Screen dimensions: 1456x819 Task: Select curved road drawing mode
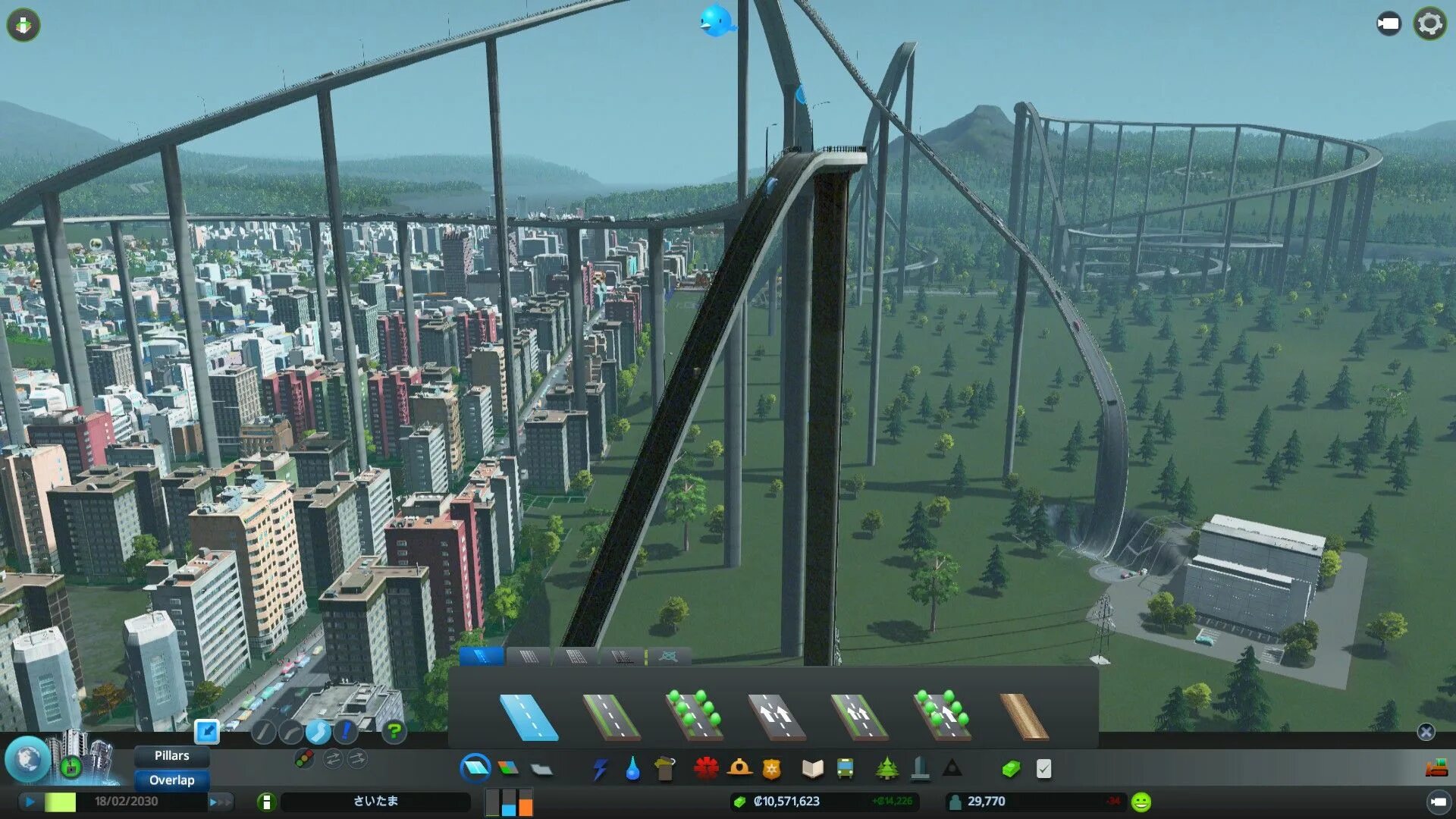click(x=291, y=733)
